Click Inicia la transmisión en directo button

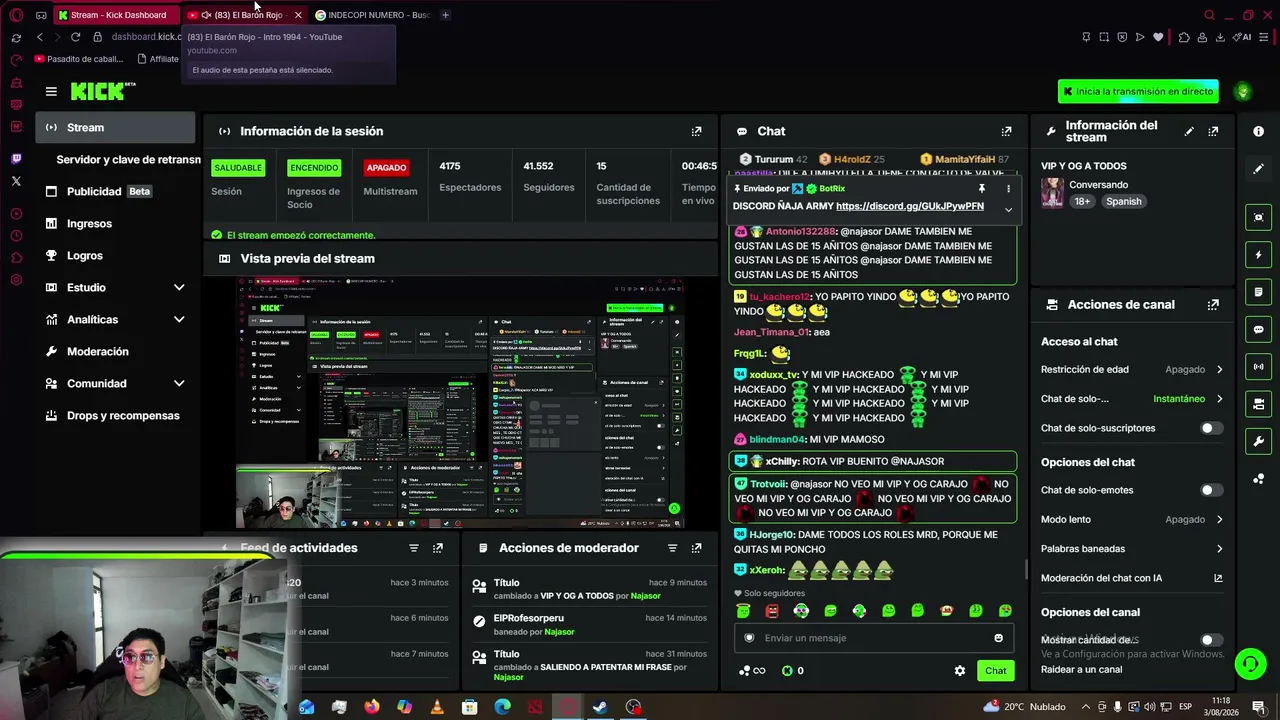click(x=1138, y=91)
